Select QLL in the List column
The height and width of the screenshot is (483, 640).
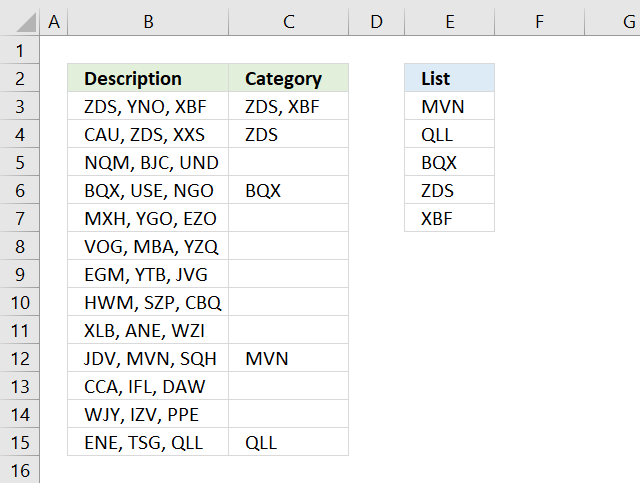point(449,134)
